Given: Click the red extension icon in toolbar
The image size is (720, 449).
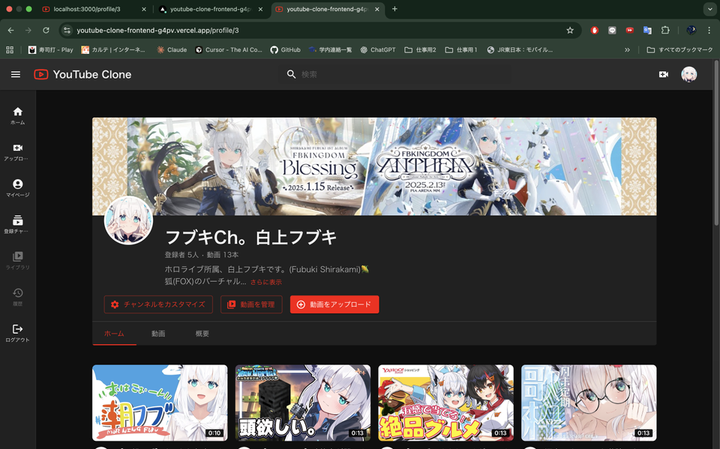Looking at the screenshot, I should tap(595, 30).
